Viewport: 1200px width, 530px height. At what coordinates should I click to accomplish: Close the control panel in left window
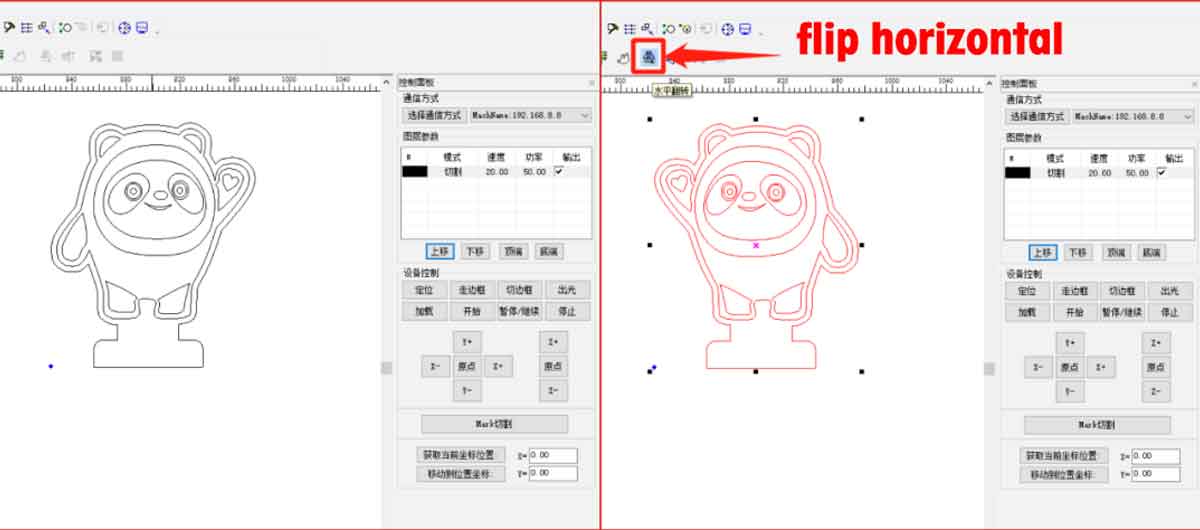(x=591, y=83)
